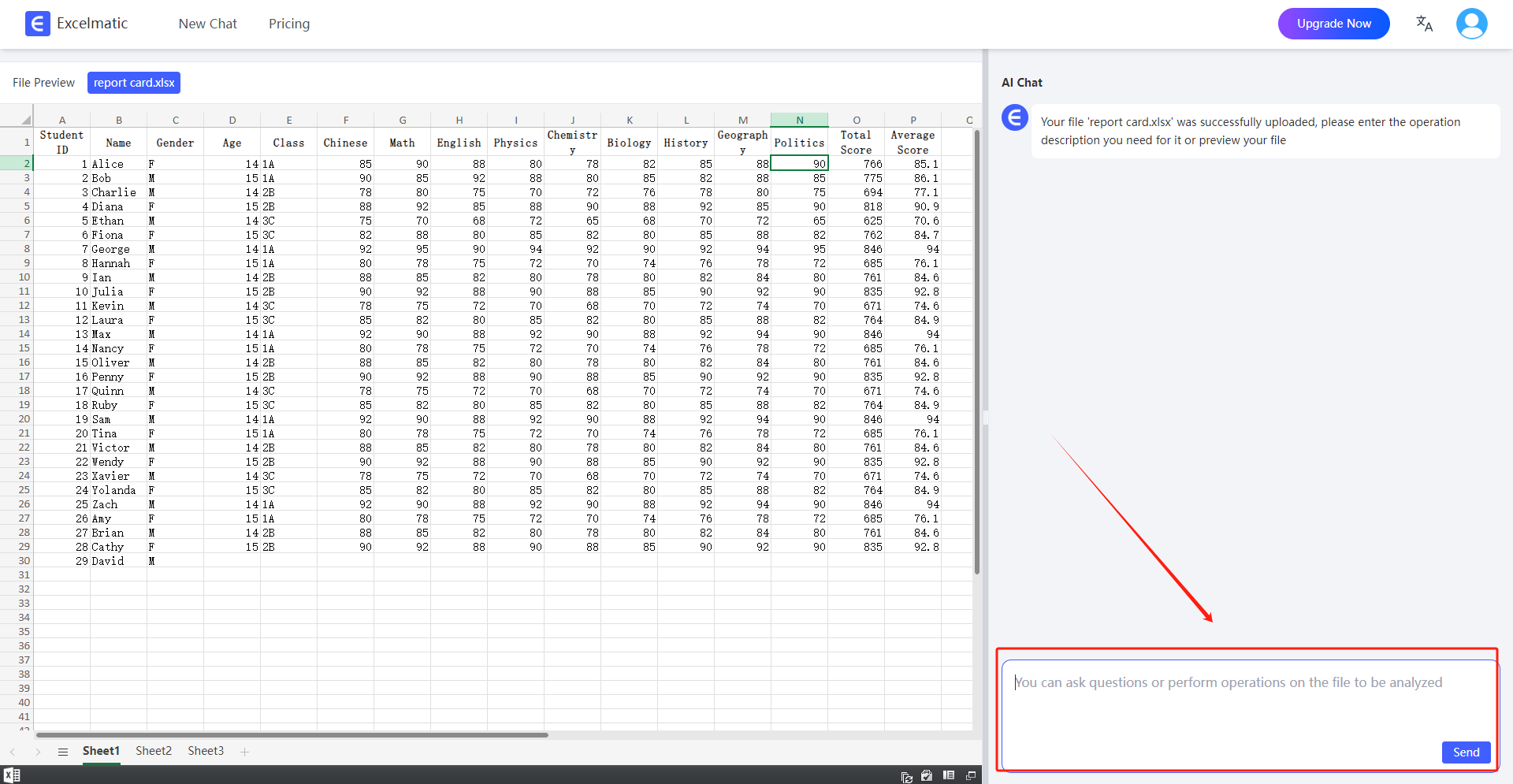Go to the Pricing page
Viewport: 1513px width, 784px height.
(289, 24)
